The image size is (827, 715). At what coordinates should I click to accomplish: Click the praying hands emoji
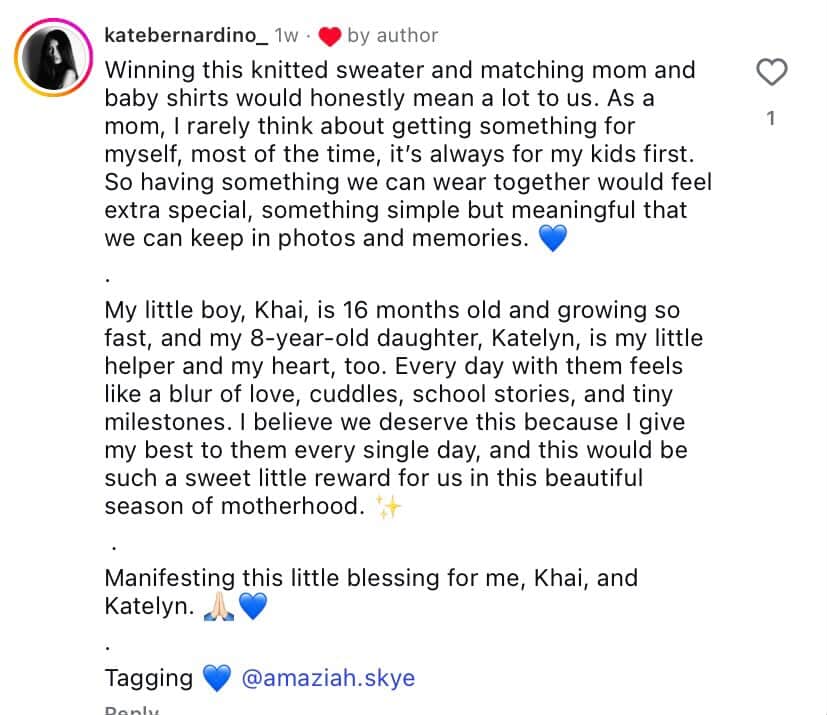click(218, 607)
